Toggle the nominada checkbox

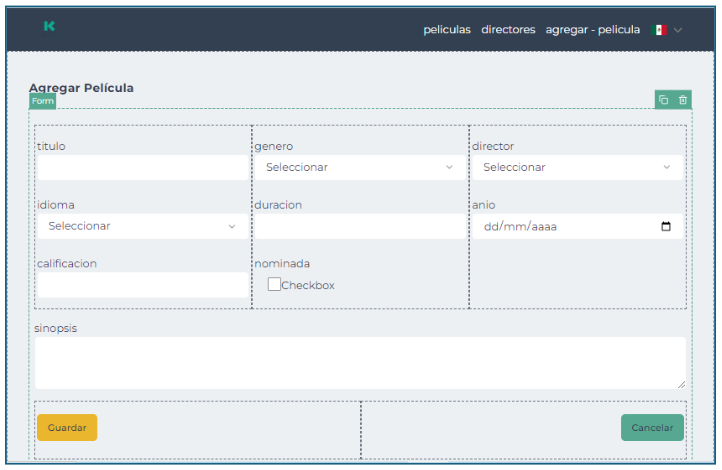(x=274, y=284)
